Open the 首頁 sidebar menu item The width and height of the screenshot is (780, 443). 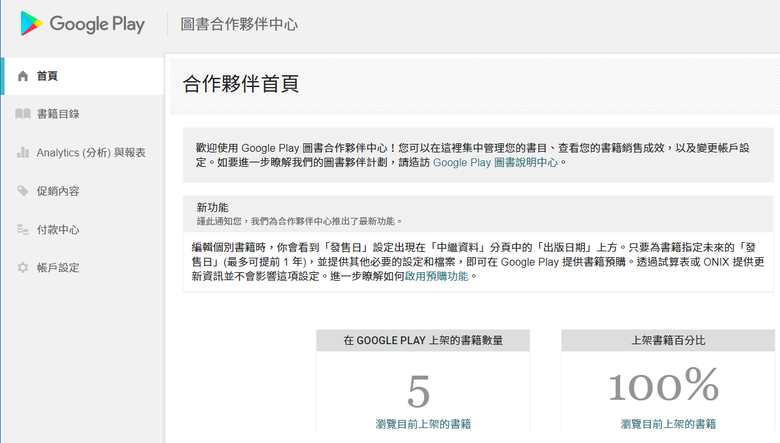pyautogui.click(x=47, y=76)
